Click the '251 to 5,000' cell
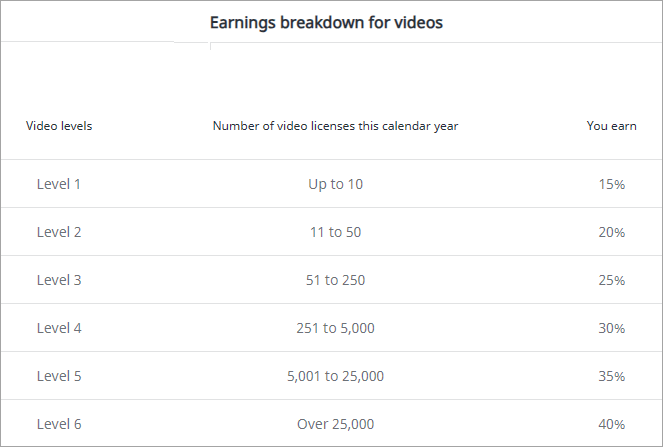Image resolution: width=663 pixels, height=447 pixels. click(335, 328)
